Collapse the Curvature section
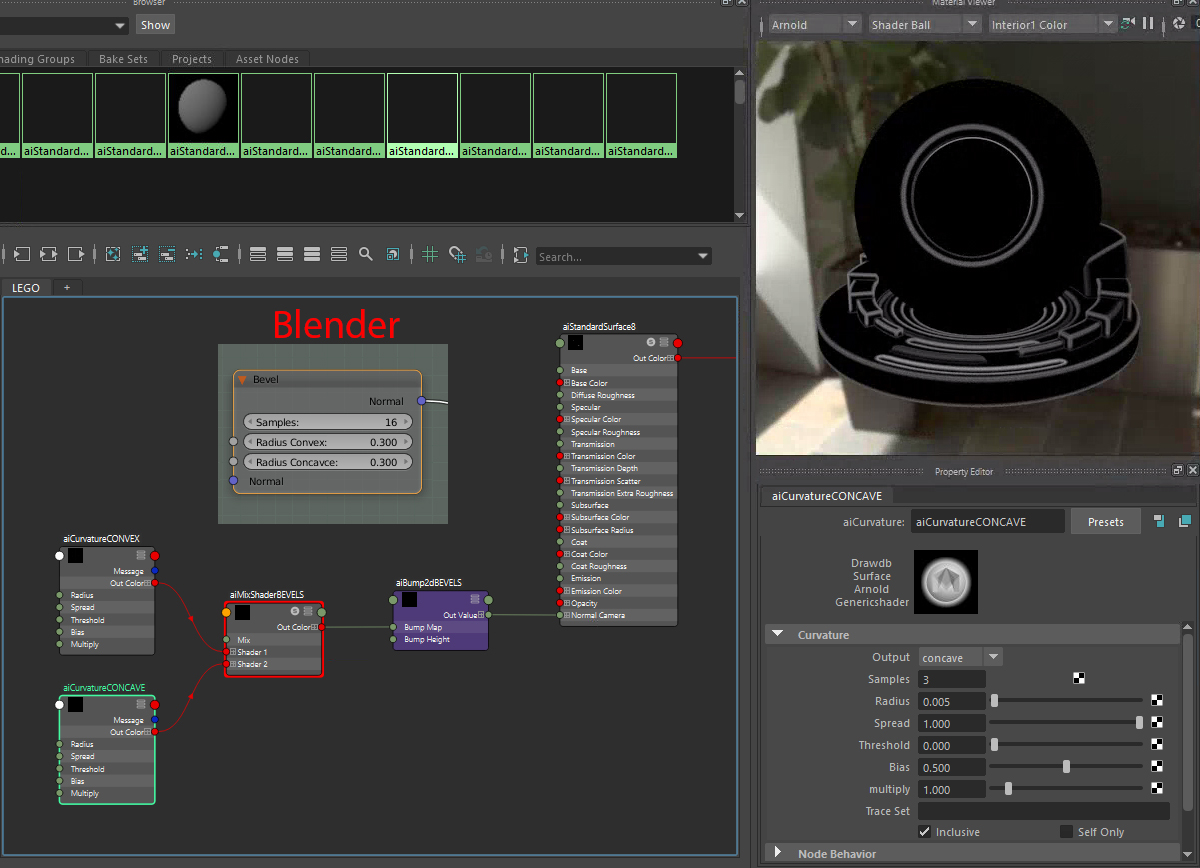This screenshot has width=1200, height=868. [777, 634]
